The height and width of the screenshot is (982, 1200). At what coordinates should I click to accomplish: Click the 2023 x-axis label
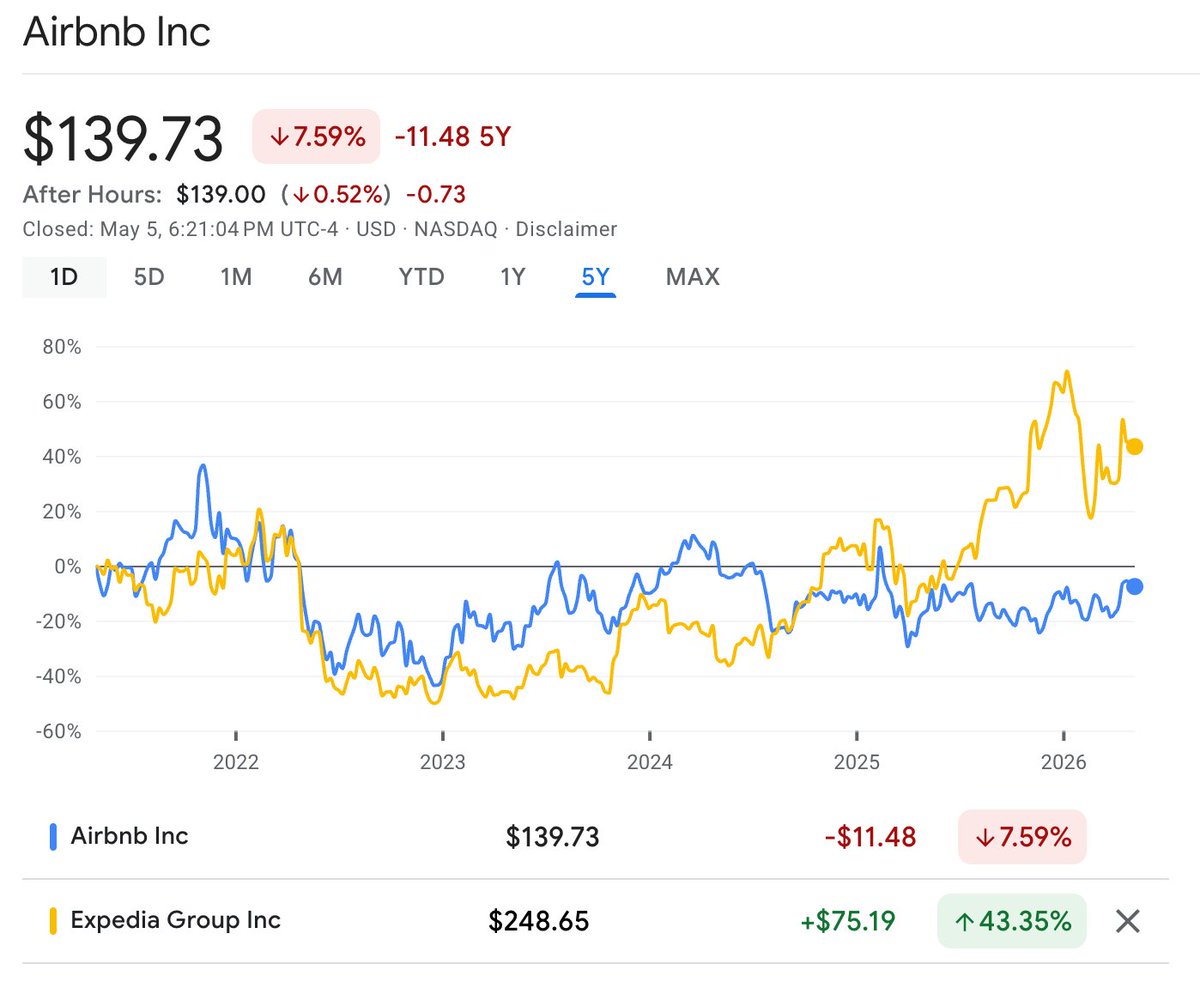tap(443, 761)
